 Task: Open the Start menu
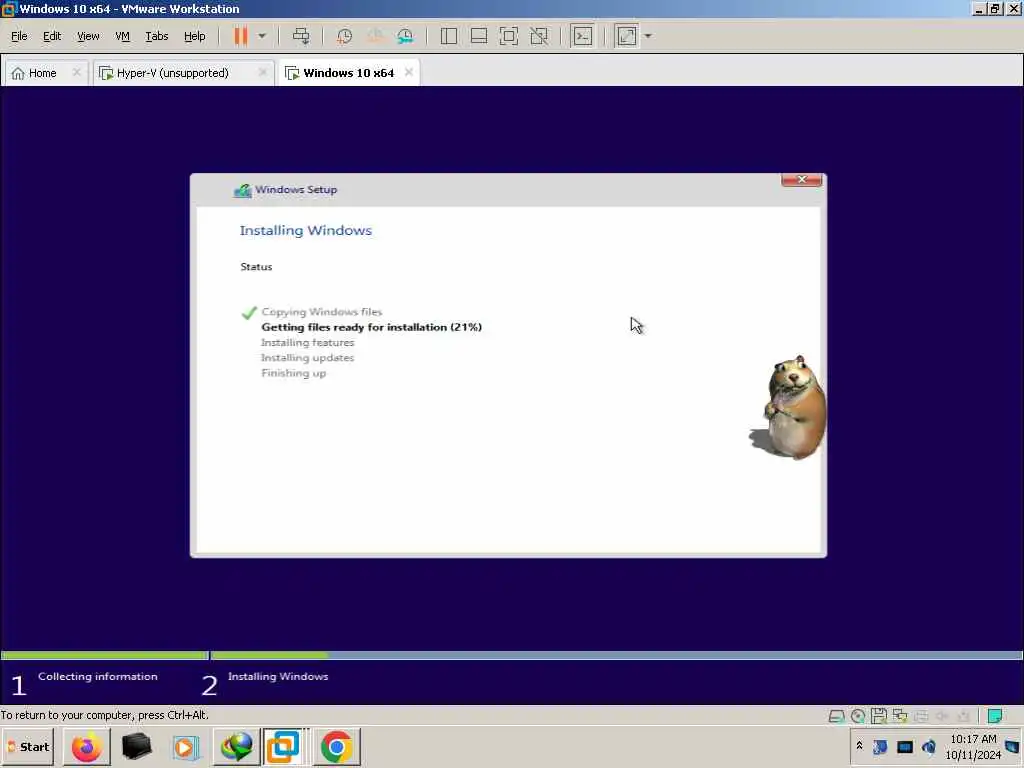(27, 746)
